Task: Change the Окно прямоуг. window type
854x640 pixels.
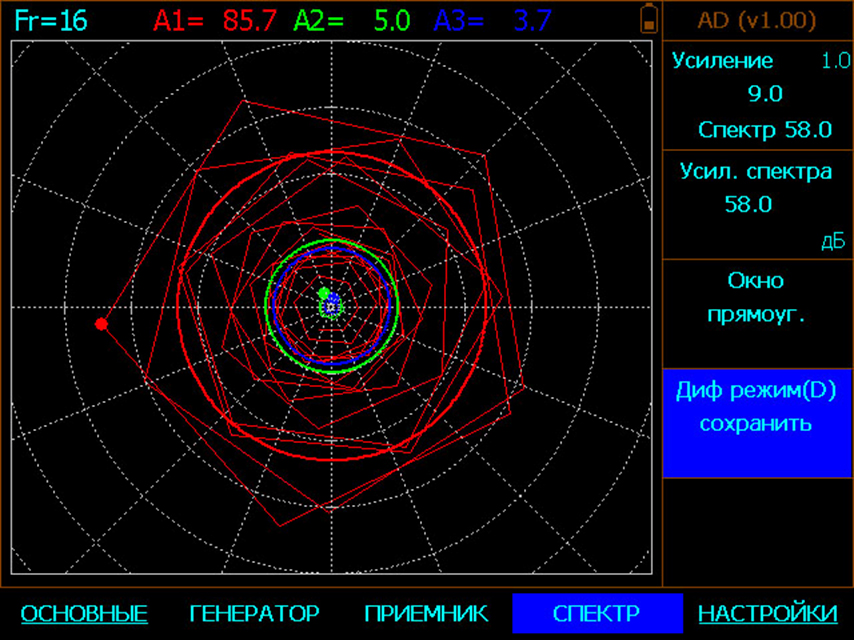Action: coord(757,297)
